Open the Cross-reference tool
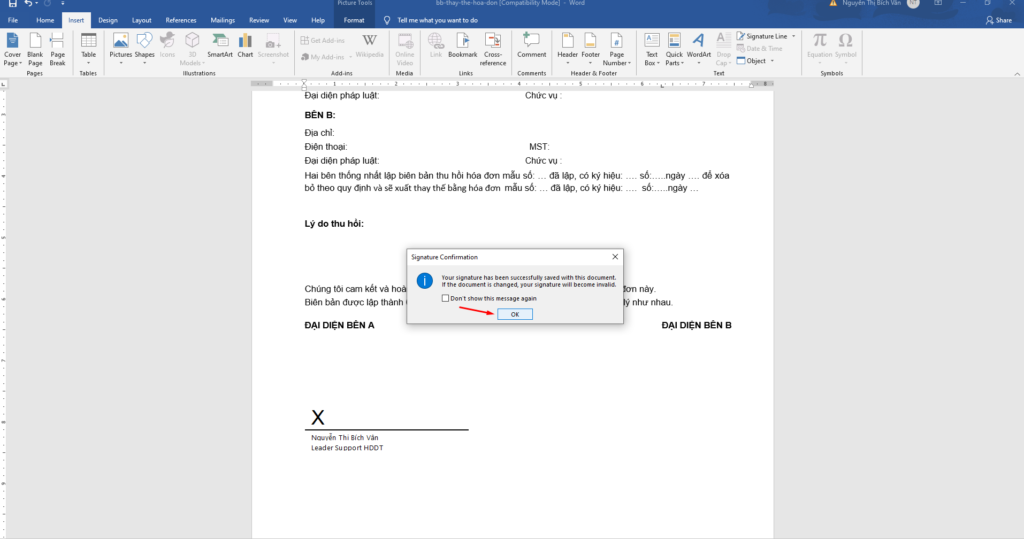The image size is (1024, 539). point(493,46)
